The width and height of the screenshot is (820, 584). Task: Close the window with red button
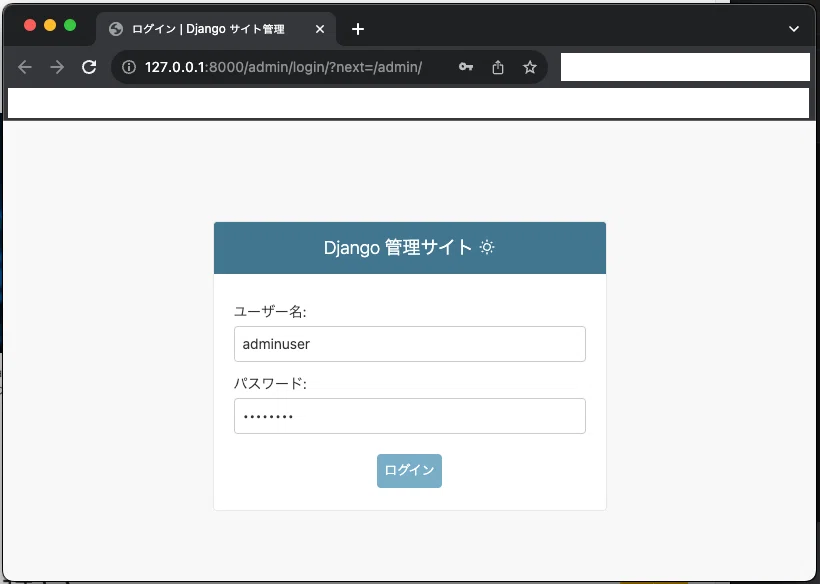[x=30, y=25]
